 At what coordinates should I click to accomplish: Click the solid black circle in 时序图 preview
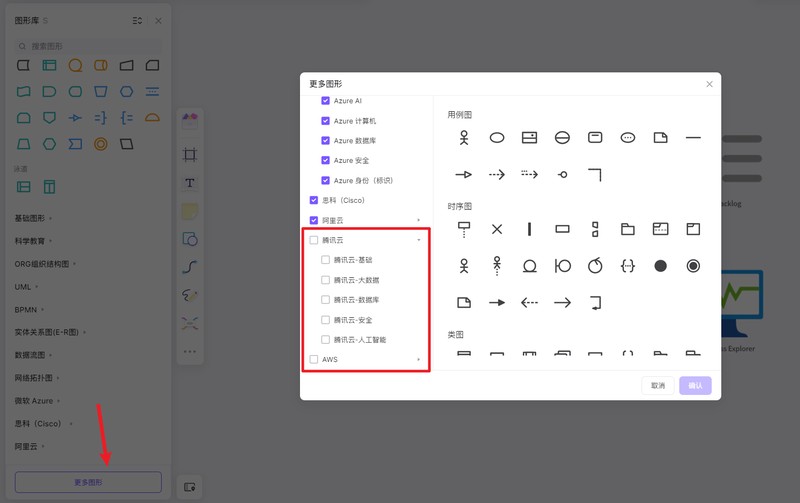click(660, 266)
